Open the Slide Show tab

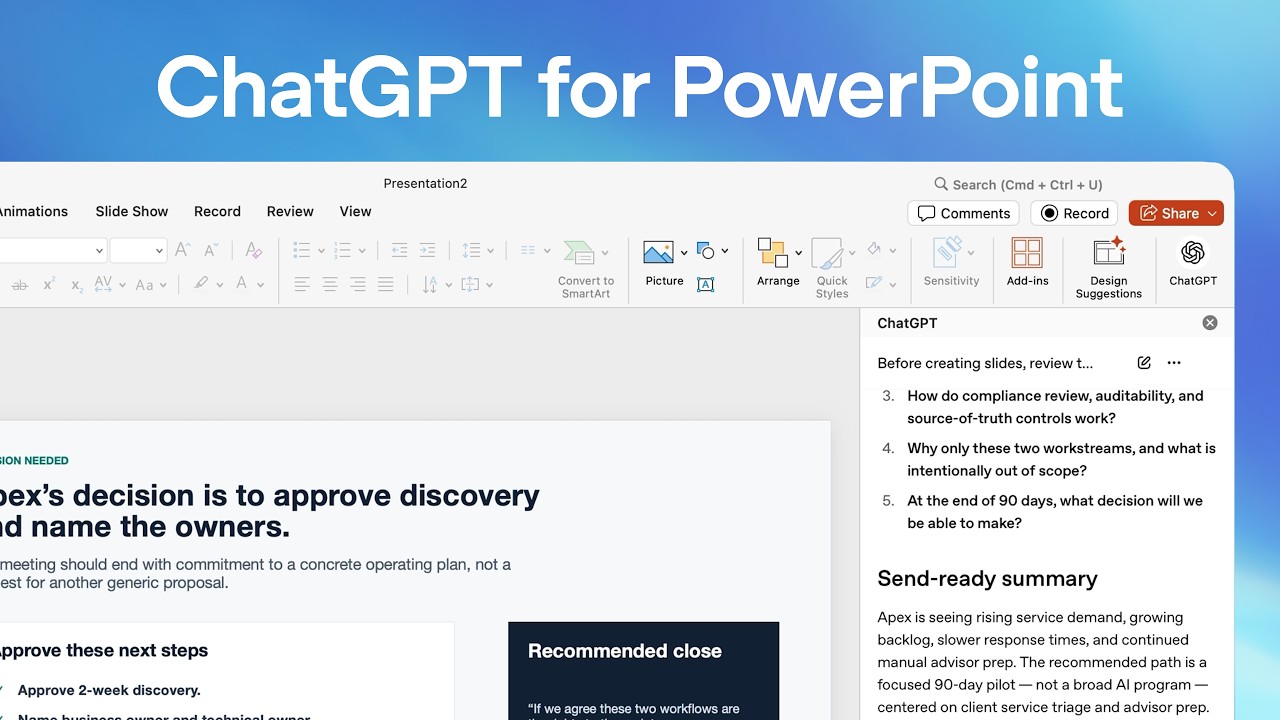coord(132,211)
